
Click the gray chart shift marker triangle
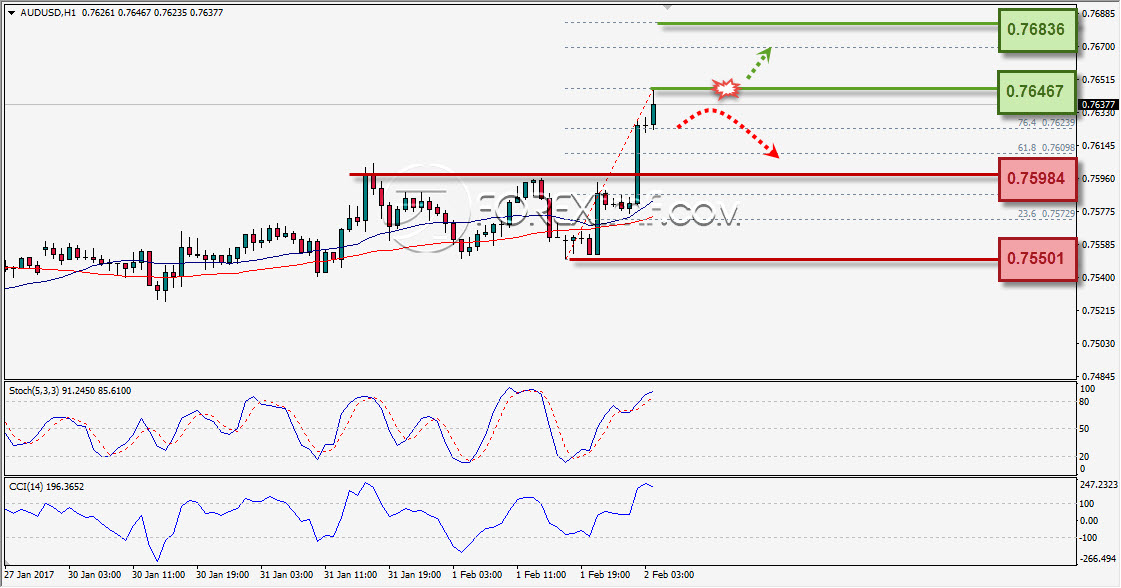tap(668, 7)
